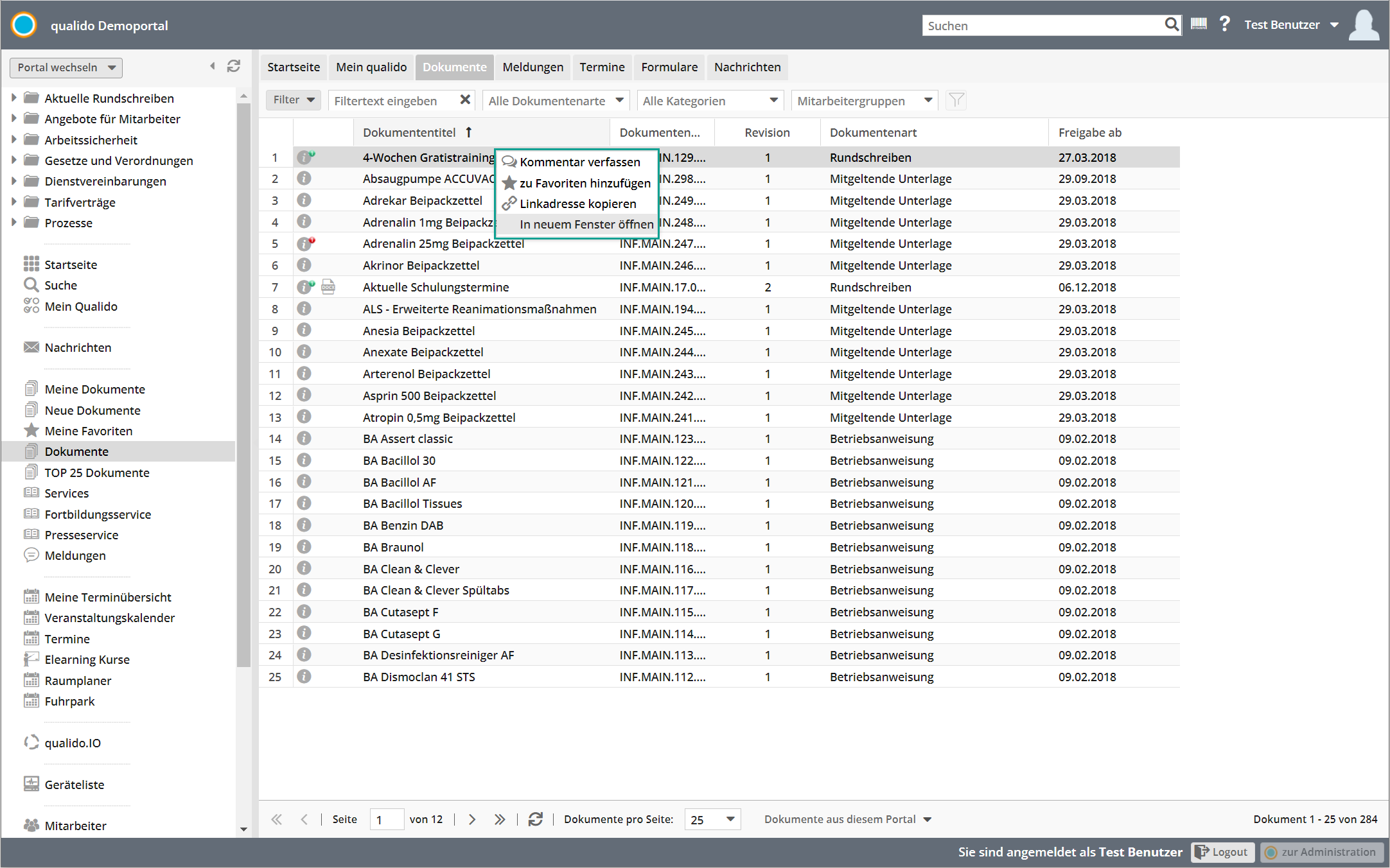Screen dimensions: 1390x868
Task: Open help via question mark icon
Action: [1225, 24]
